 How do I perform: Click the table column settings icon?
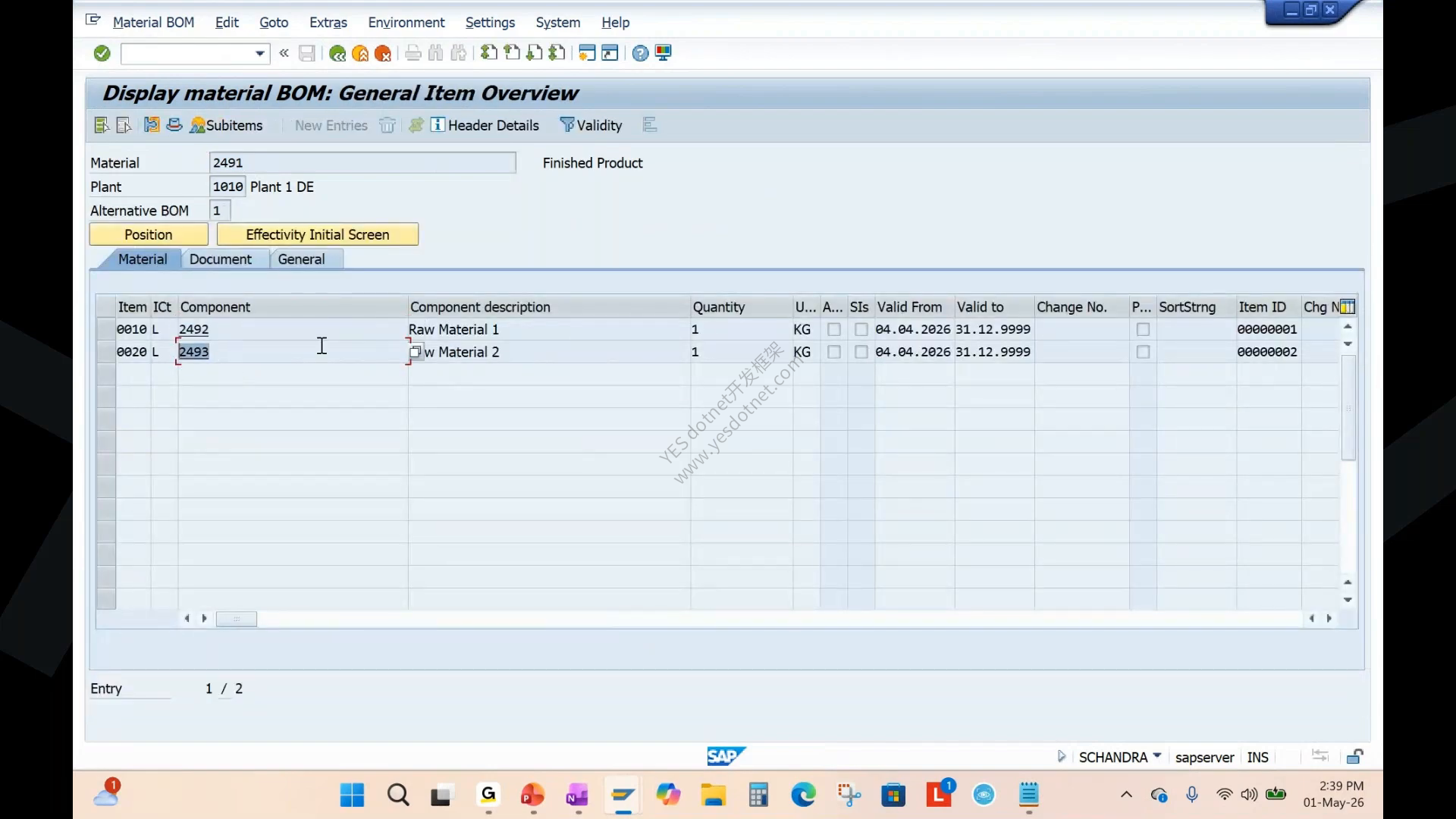[1348, 307]
